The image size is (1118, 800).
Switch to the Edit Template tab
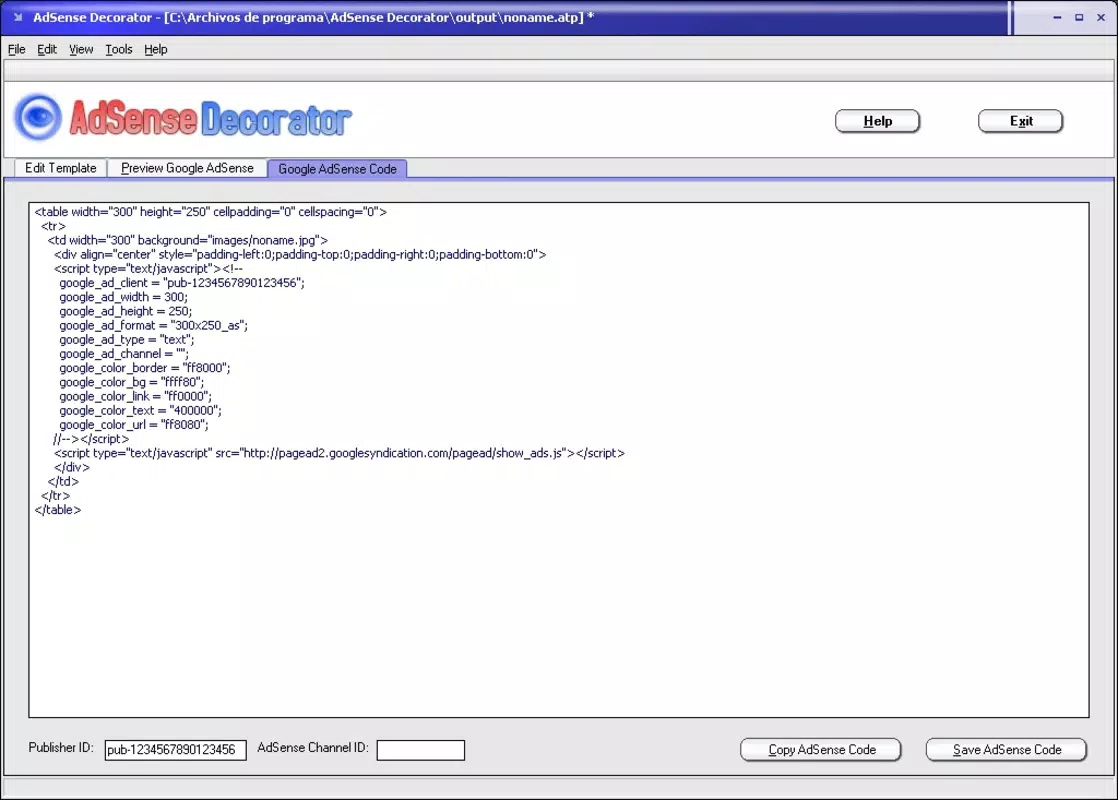(x=61, y=168)
